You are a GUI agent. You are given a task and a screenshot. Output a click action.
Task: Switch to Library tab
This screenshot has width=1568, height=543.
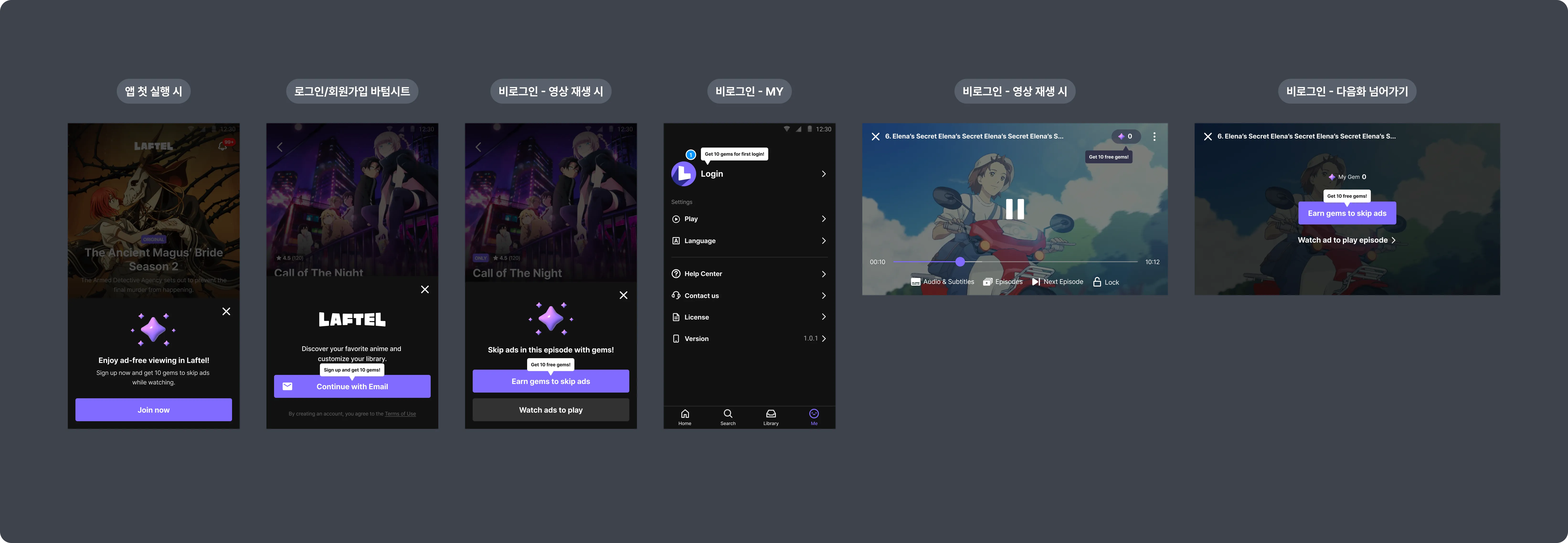pyautogui.click(x=771, y=418)
